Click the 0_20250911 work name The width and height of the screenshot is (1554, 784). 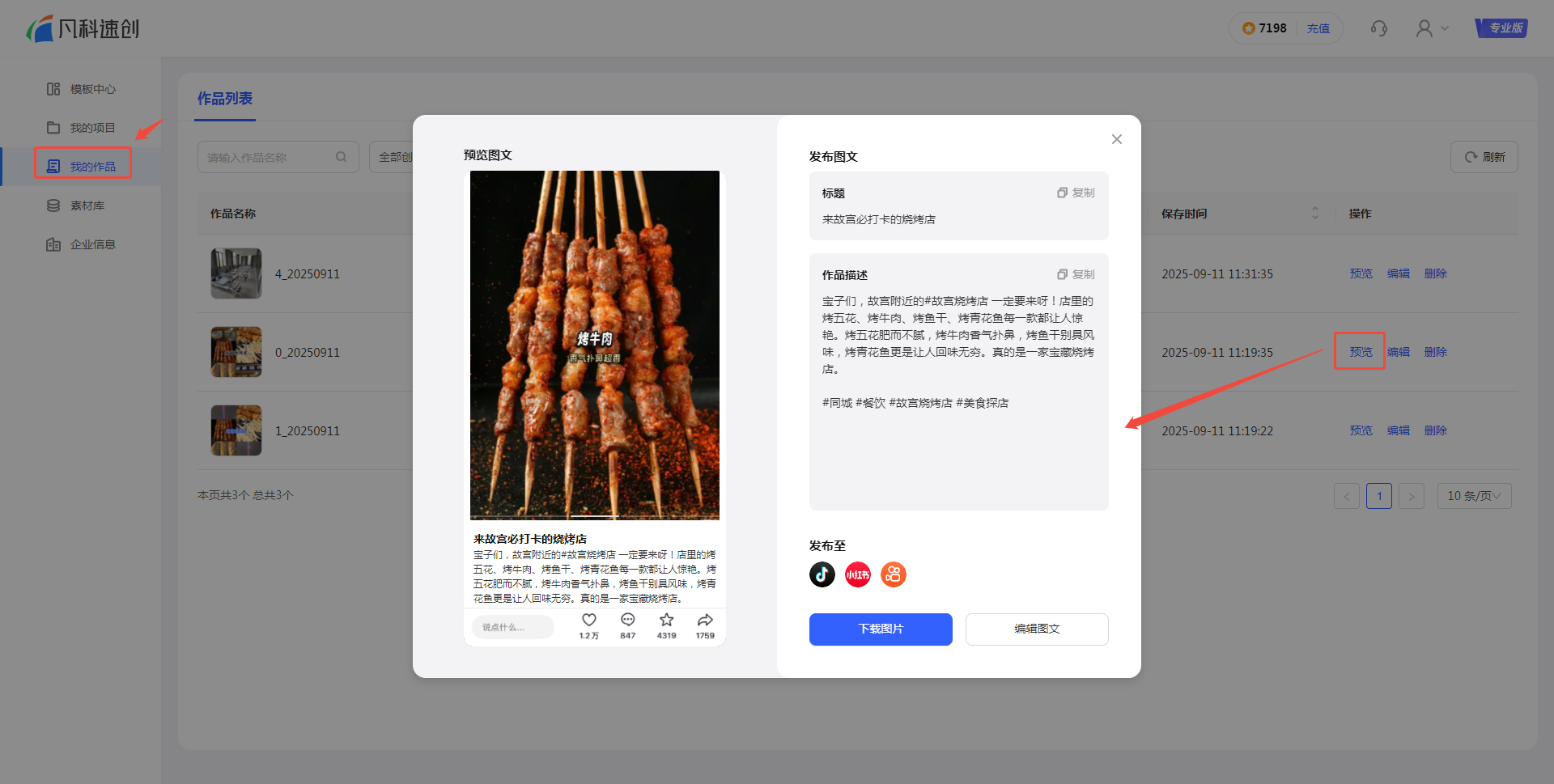pos(308,353)
